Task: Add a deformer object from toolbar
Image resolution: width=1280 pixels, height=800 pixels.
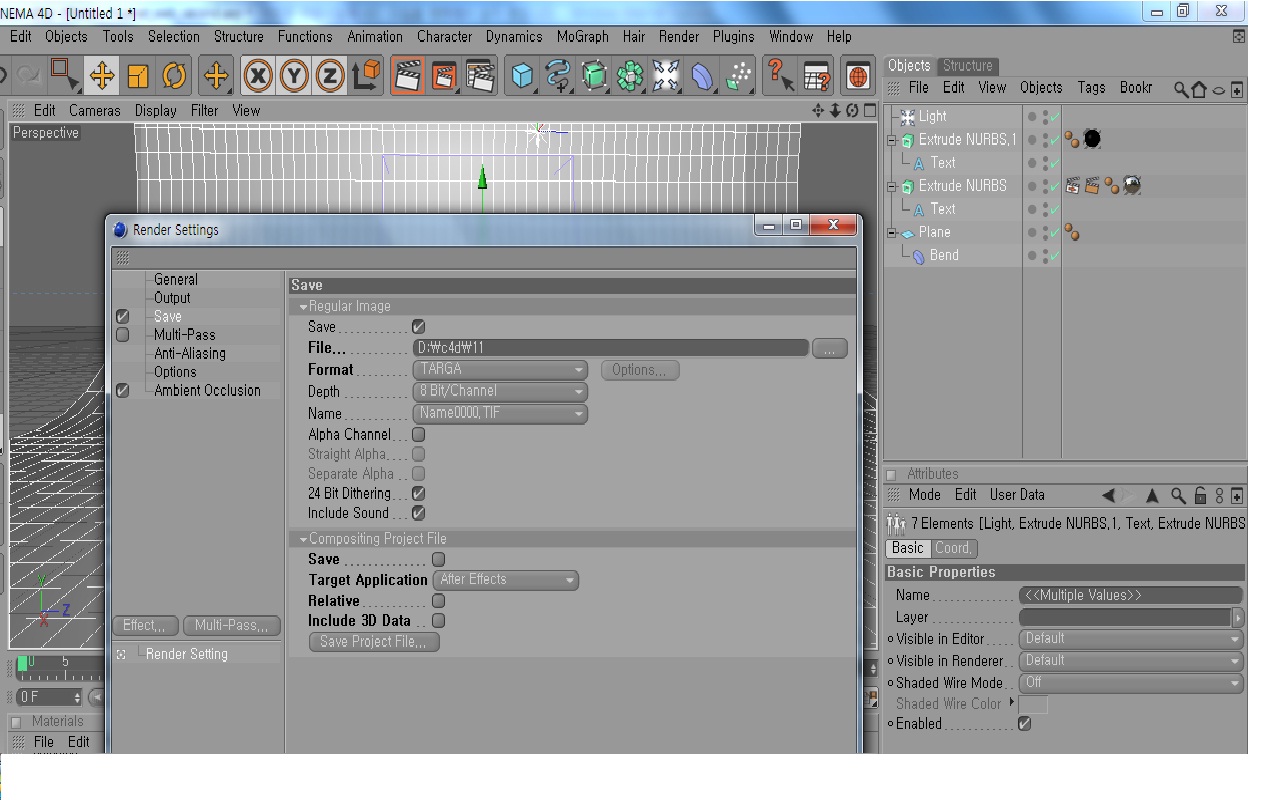Action: 702,76
